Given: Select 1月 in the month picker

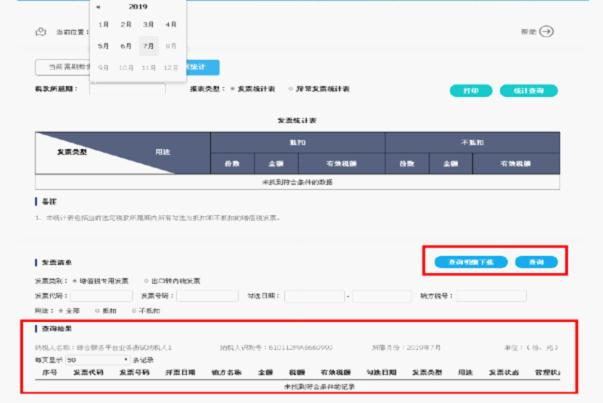Looking at the screenshot, I should click(x=103, y=24).
